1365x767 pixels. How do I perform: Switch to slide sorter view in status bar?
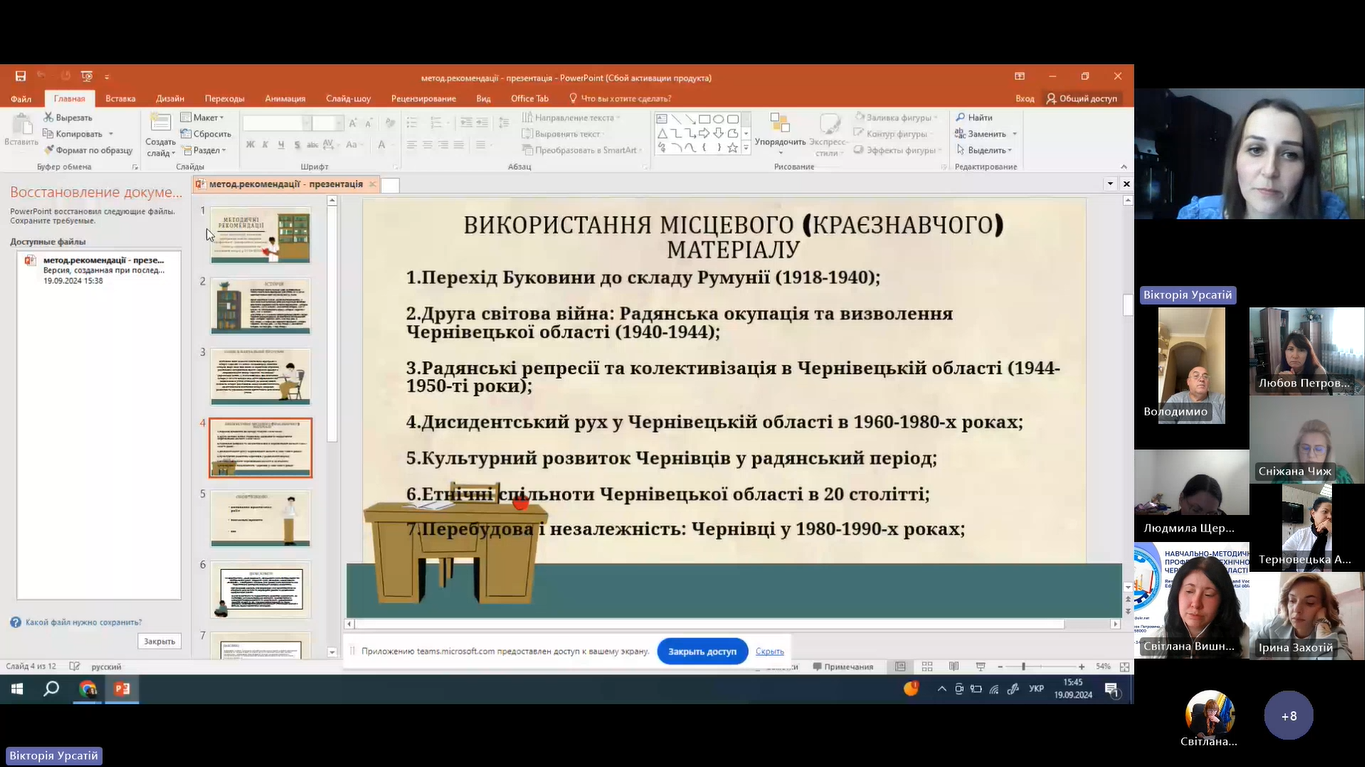(927, 667)
